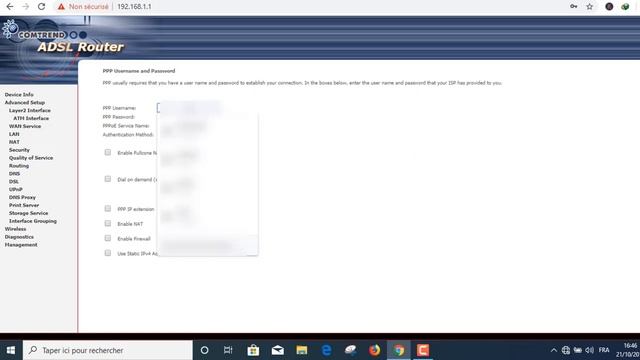This screenshot has height=360, width=640.
Task: Show hidden system tray icons
Action: click(553, 350)
